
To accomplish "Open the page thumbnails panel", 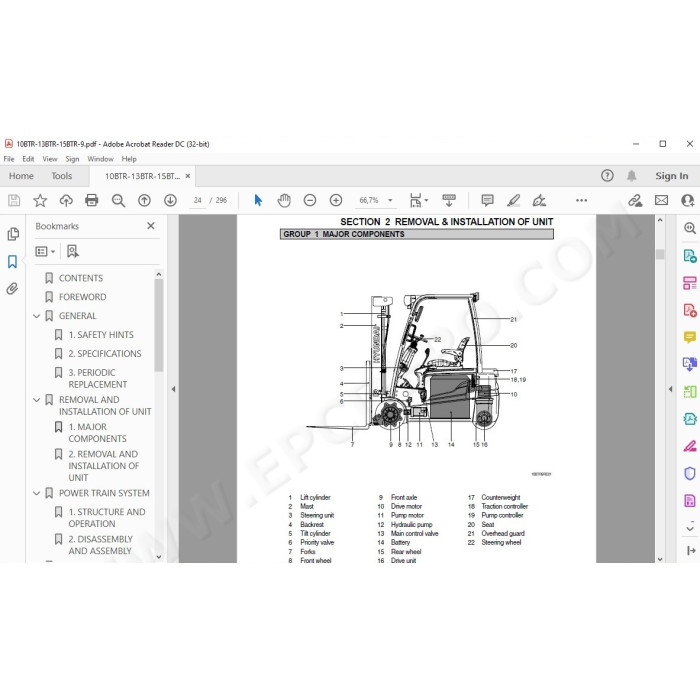I will [x=13, y=234].
